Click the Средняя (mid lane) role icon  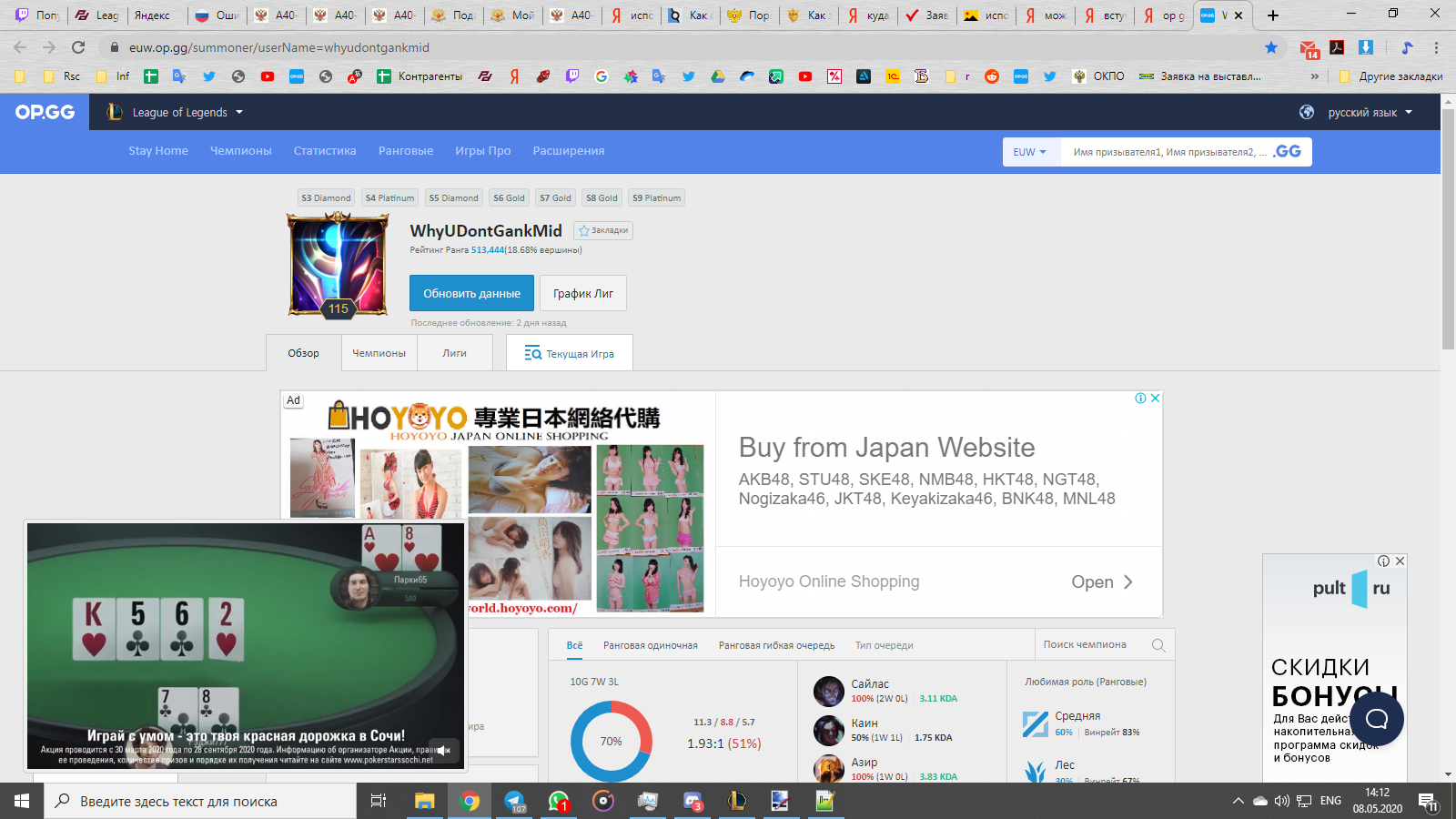(1036, 723)
